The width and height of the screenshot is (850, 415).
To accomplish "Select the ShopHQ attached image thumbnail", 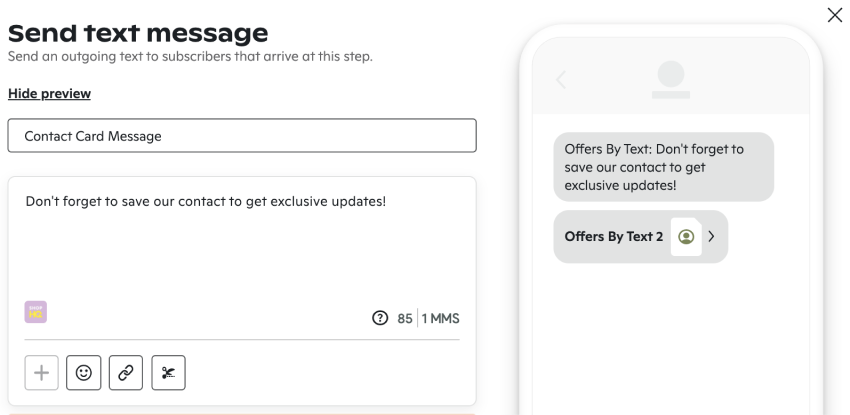I will coord(36,312).
